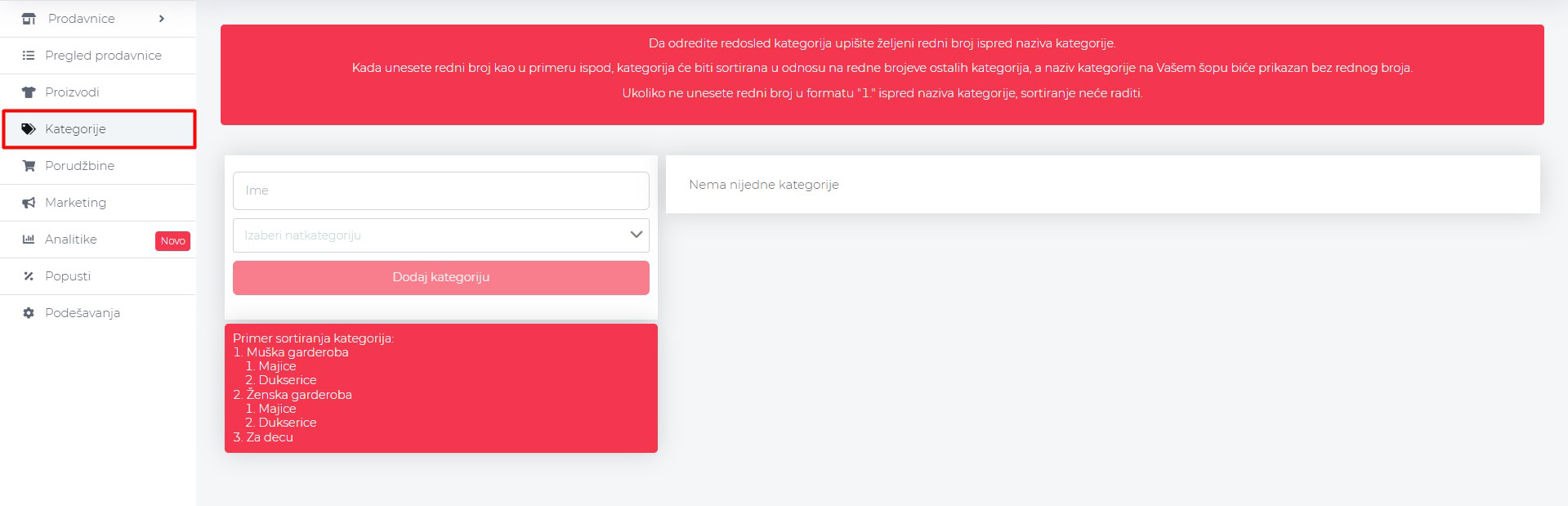
Task: Select the Prodavnice menu label
Action: (81, 19)
